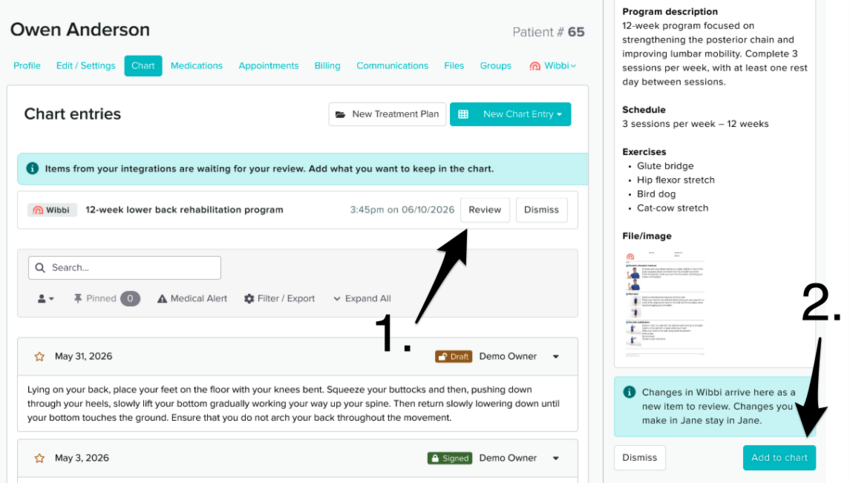The height and width of the screenshot is (483, 850).
Task: Show Pinned chart entries
Action: pos(95,299)
